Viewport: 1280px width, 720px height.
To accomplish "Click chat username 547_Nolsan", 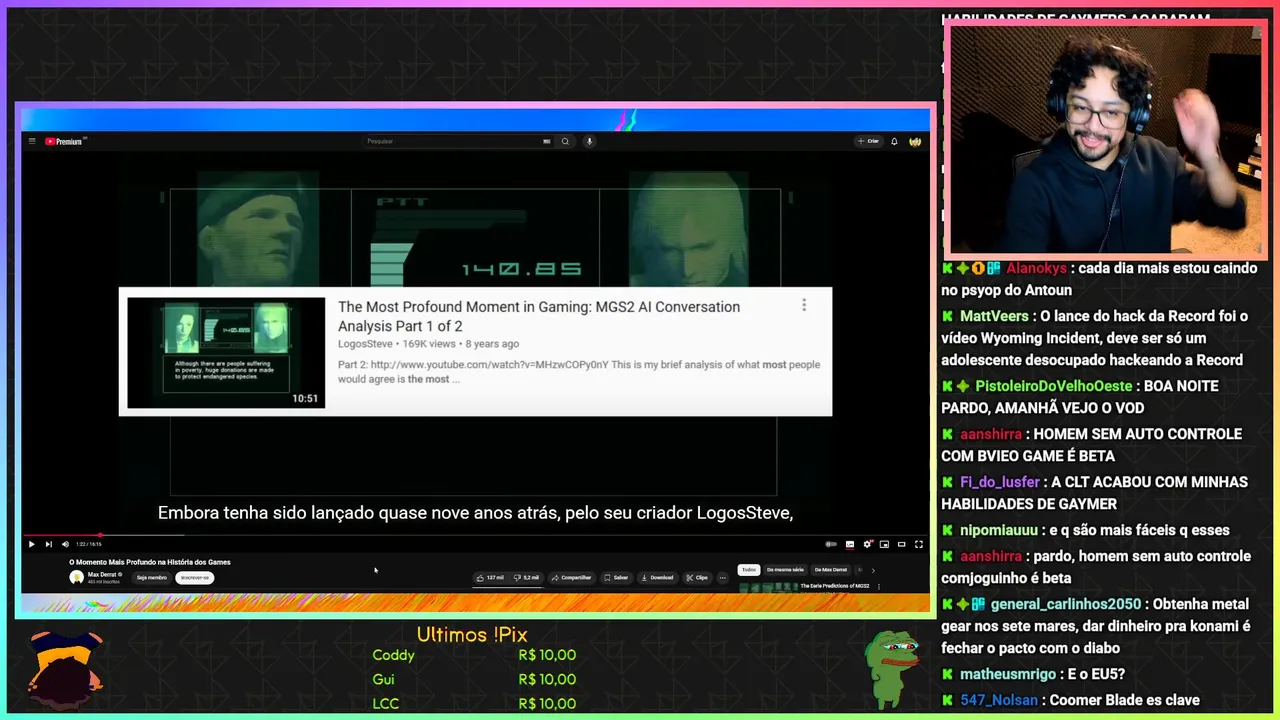I will click(999, 700).
